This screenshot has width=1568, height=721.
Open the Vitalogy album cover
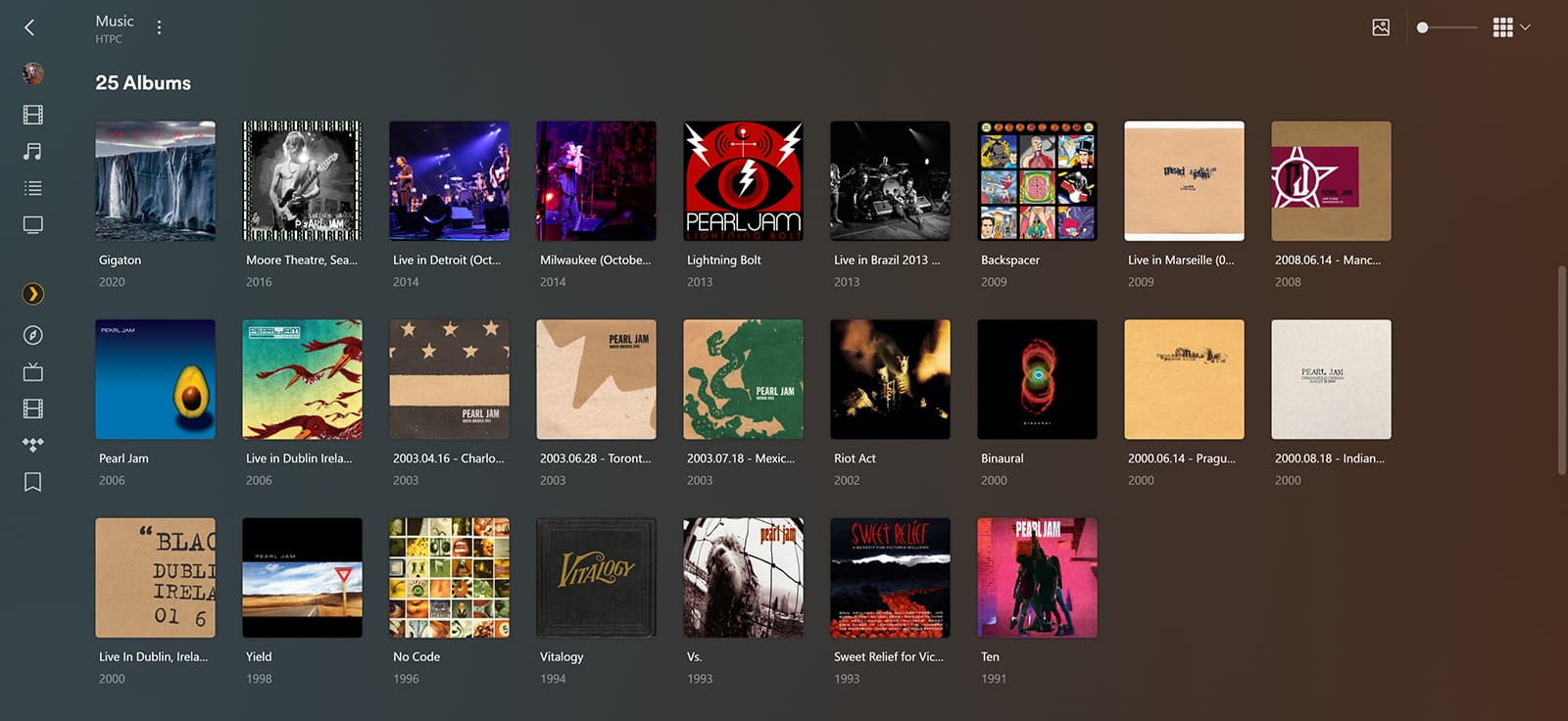(x=596, y=578)
